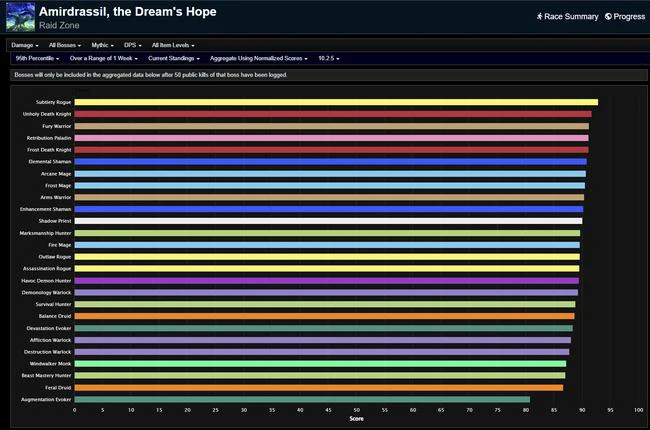The width and height of the screenshot is (650, 430).
Task: Select the Windwalker Monk green bar
Action: tap(320, 364)
